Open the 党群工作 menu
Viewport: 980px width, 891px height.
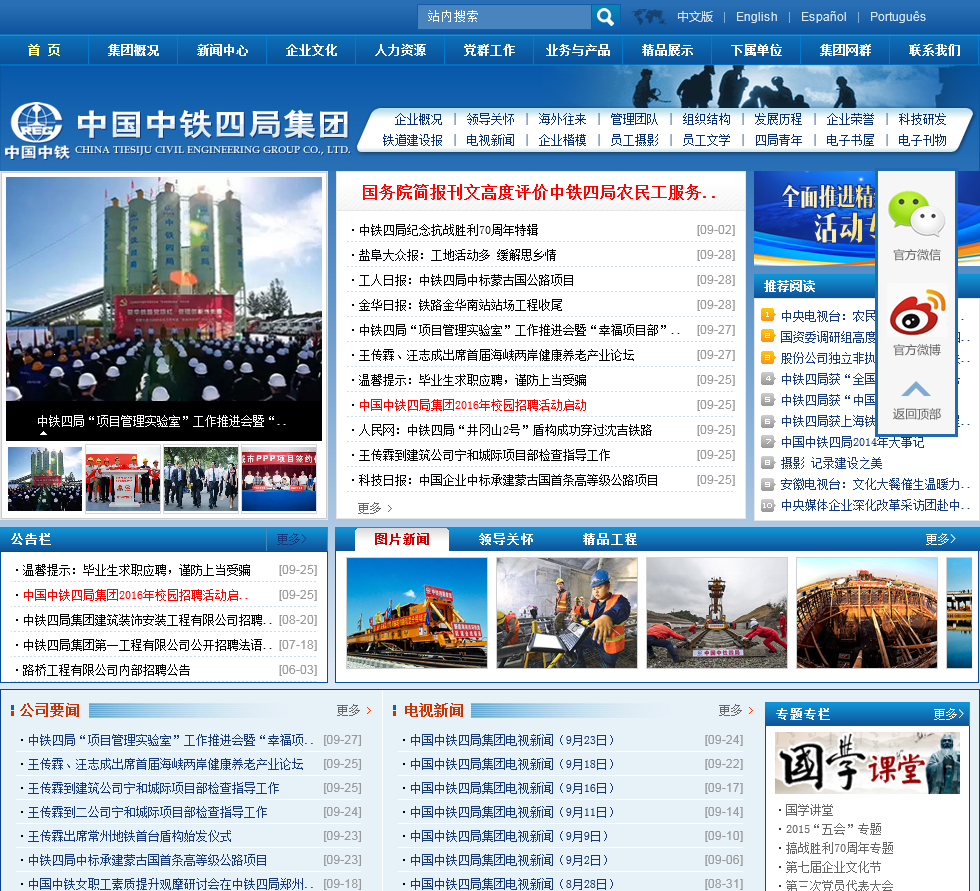489,50
